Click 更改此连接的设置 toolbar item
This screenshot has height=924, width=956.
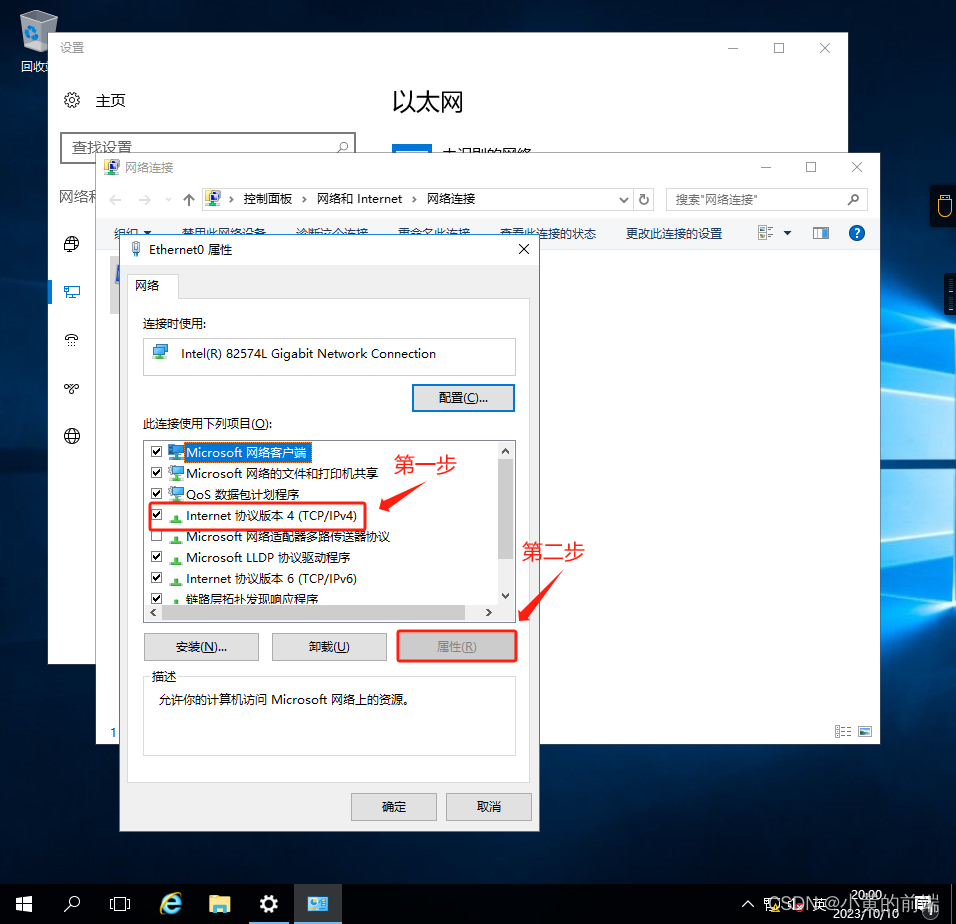click(674, 233)
